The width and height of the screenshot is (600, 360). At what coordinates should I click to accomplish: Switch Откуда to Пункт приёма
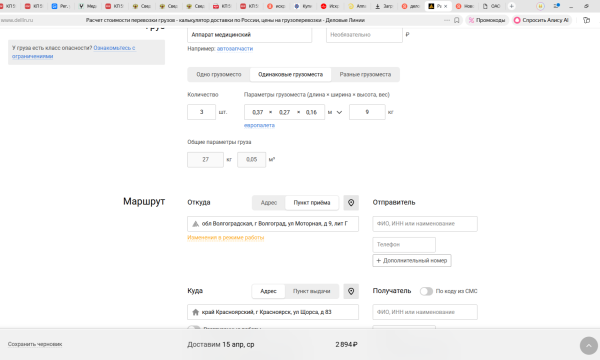(x=312, y=203)
